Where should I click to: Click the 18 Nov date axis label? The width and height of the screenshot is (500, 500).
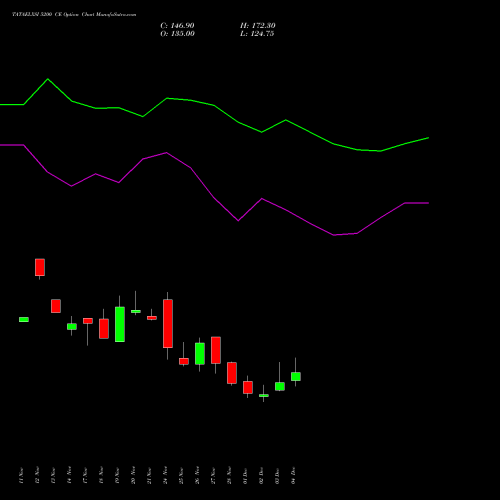pos(101,476)
